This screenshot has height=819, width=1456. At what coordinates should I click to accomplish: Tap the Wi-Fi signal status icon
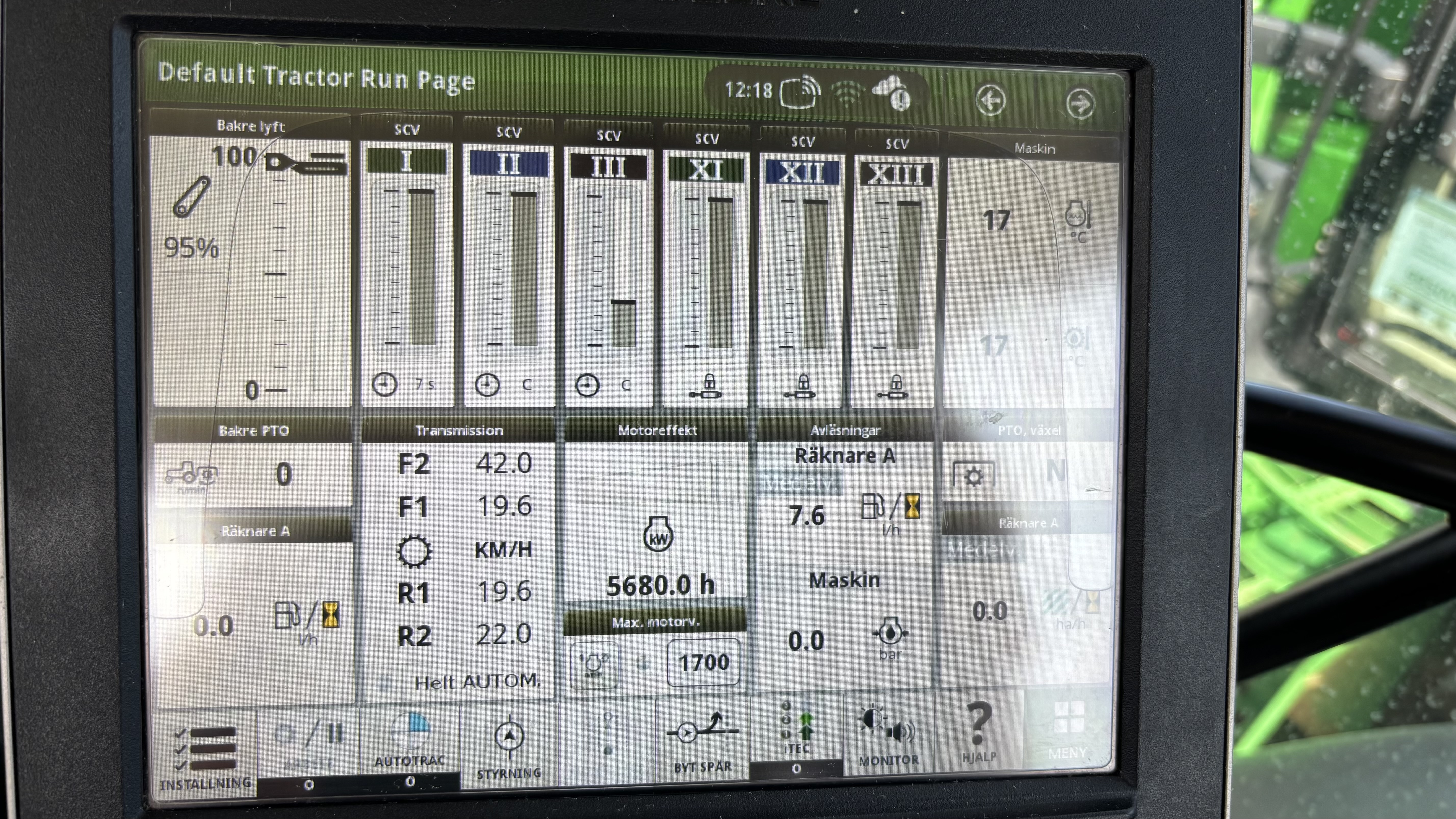847,93
